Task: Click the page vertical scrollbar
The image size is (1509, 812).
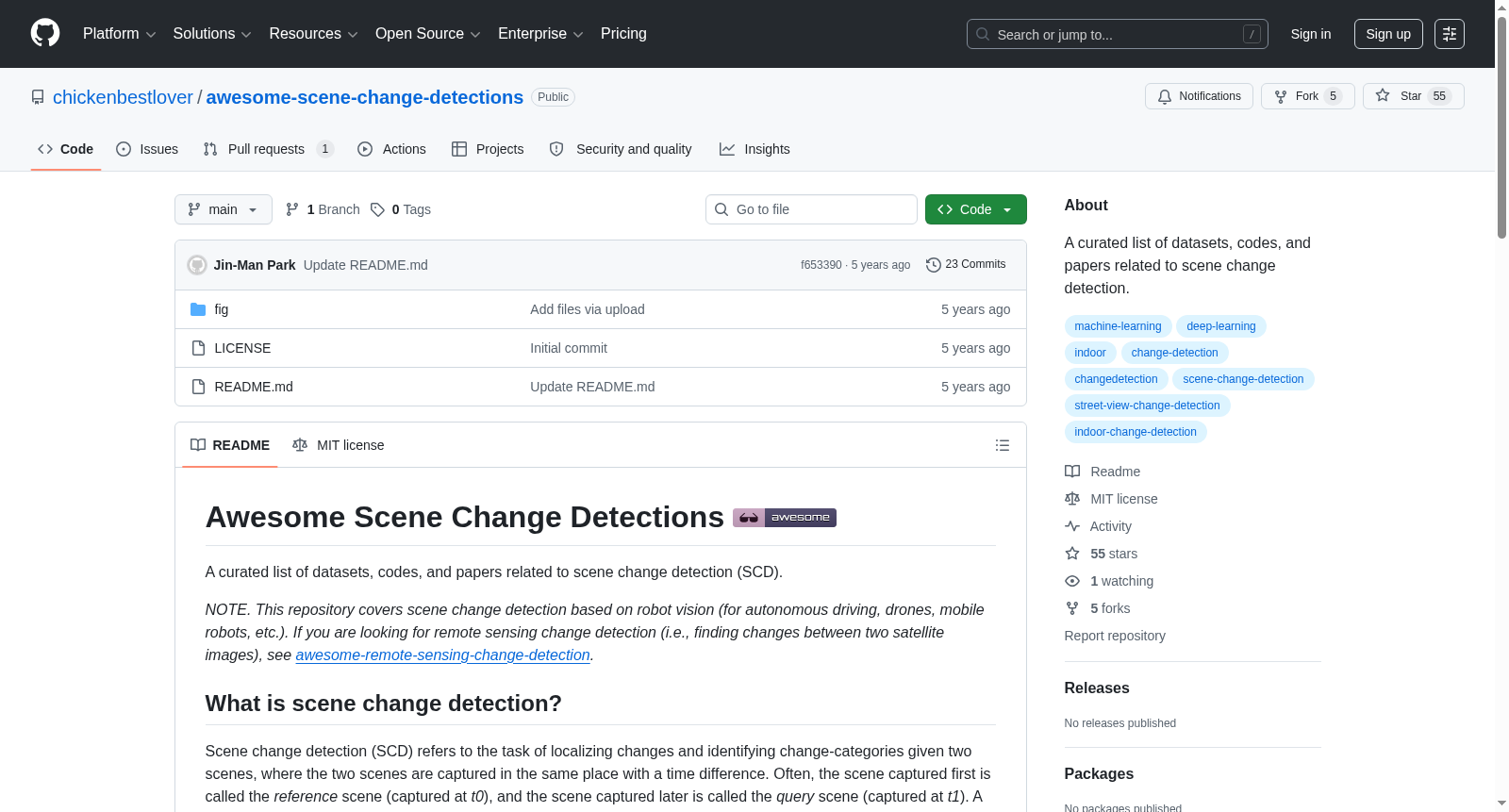Action: [x=1501, y=406]
